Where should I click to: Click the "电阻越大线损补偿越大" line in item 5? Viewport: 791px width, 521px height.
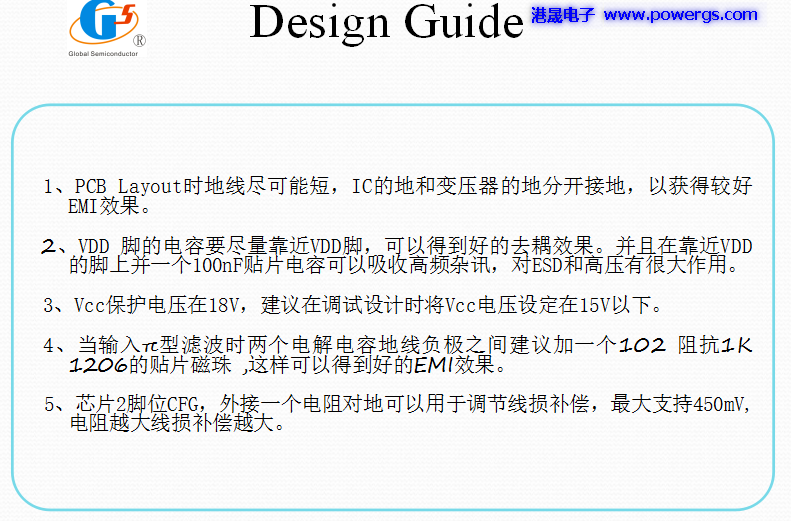(178, 424)
